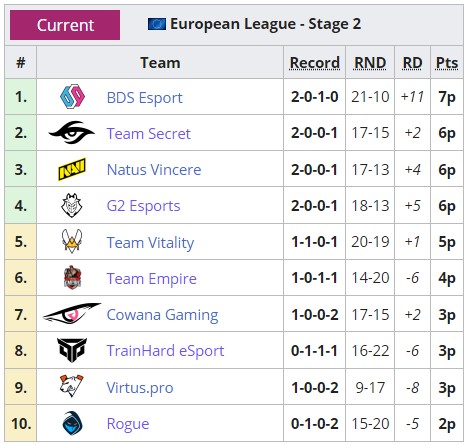Open the BDS Esport team link

tap(144, 98)
